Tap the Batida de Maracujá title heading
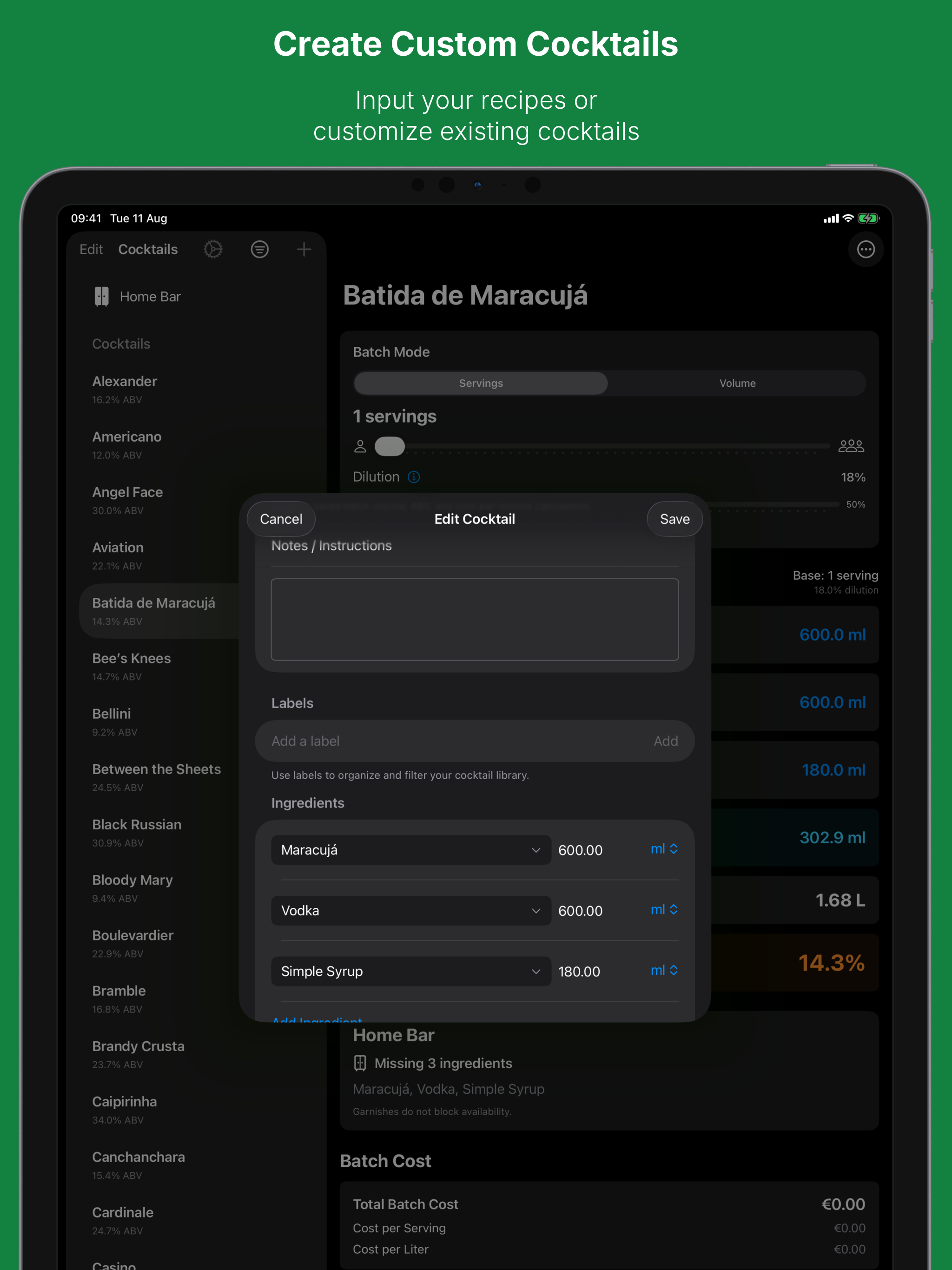Viewport: 952px width, 1270px height. click(x=465, y=296)
